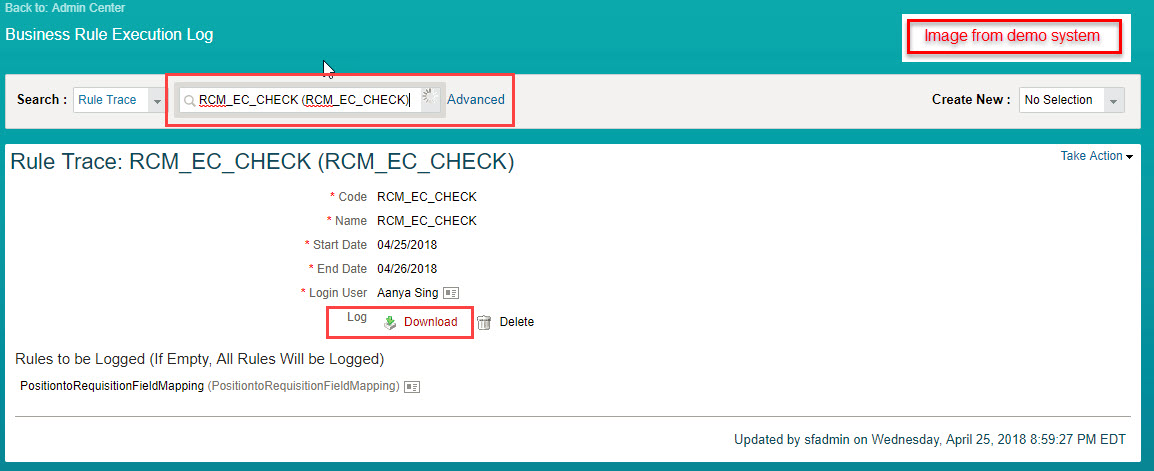Click the magnifier icon in search box
Viewport: 1154px width, 471px height.
tap(190, 101)
